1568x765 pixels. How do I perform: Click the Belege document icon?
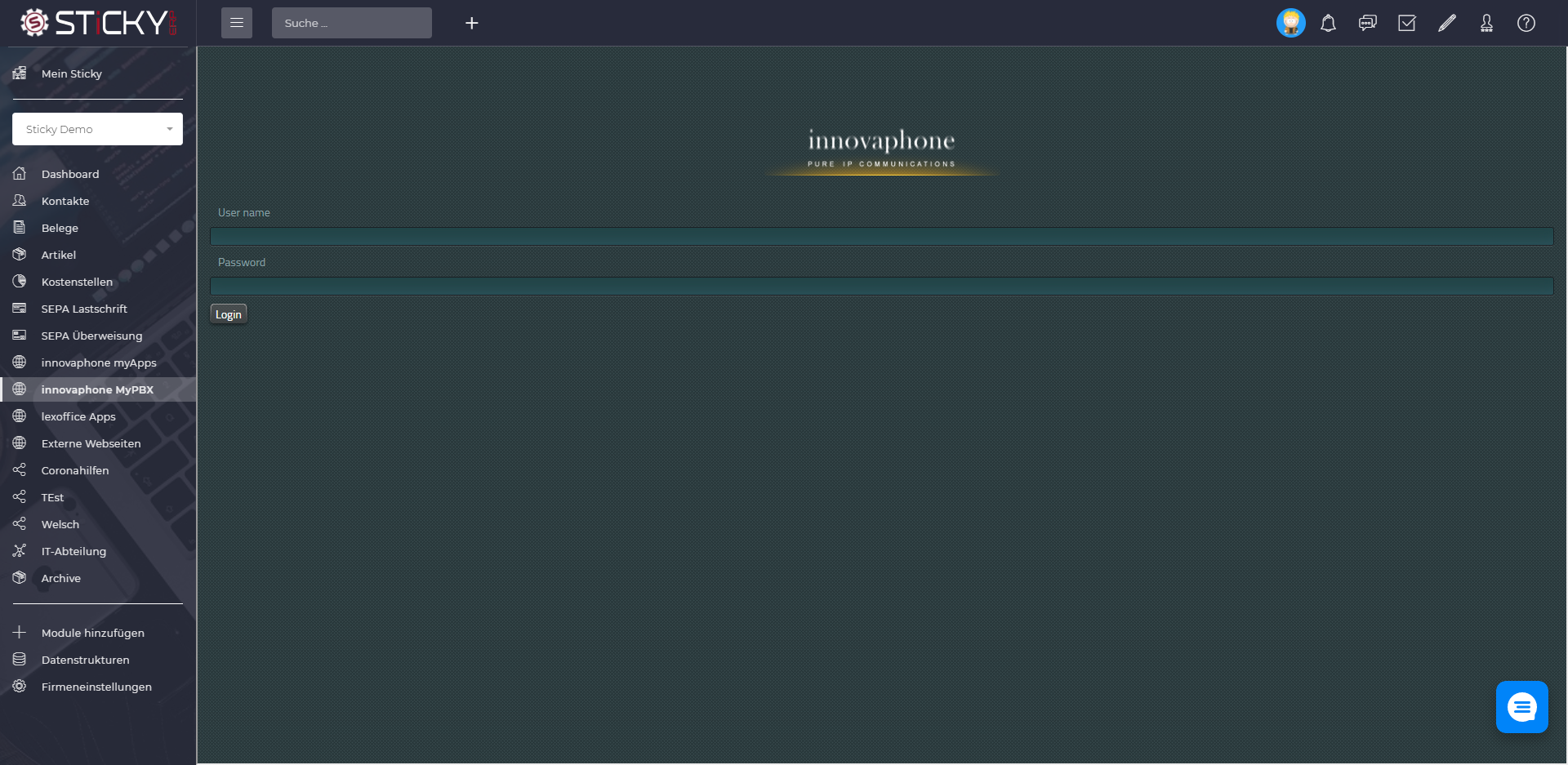(x=20, y=228)
